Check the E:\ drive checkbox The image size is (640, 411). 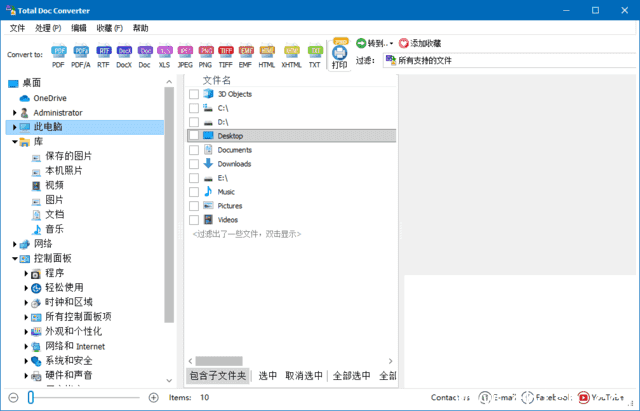tap(194, 178)
